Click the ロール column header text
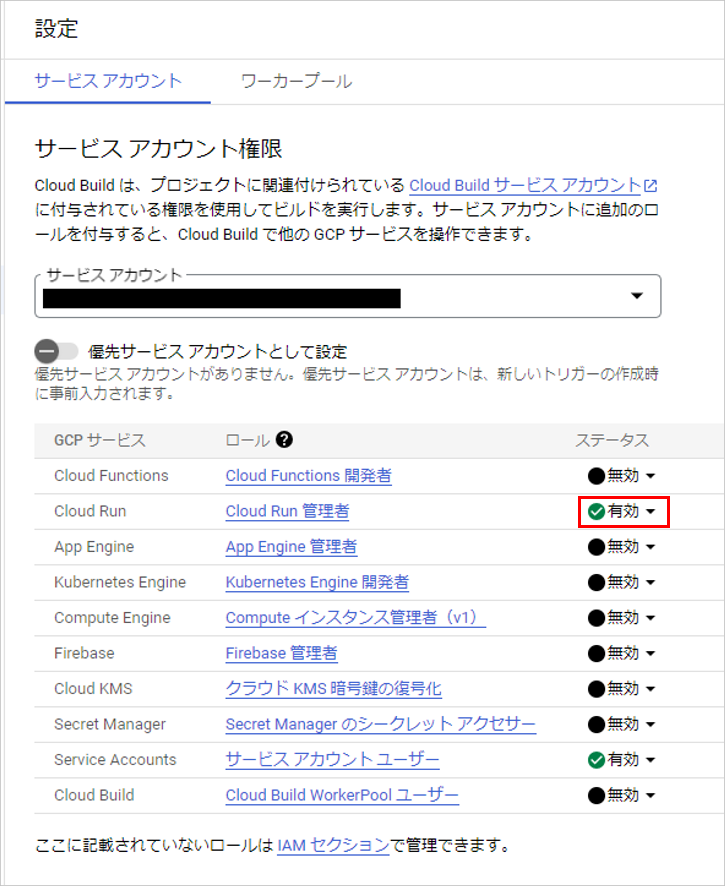This screenshot has width=725, height=886. click(x=248, y=440)
